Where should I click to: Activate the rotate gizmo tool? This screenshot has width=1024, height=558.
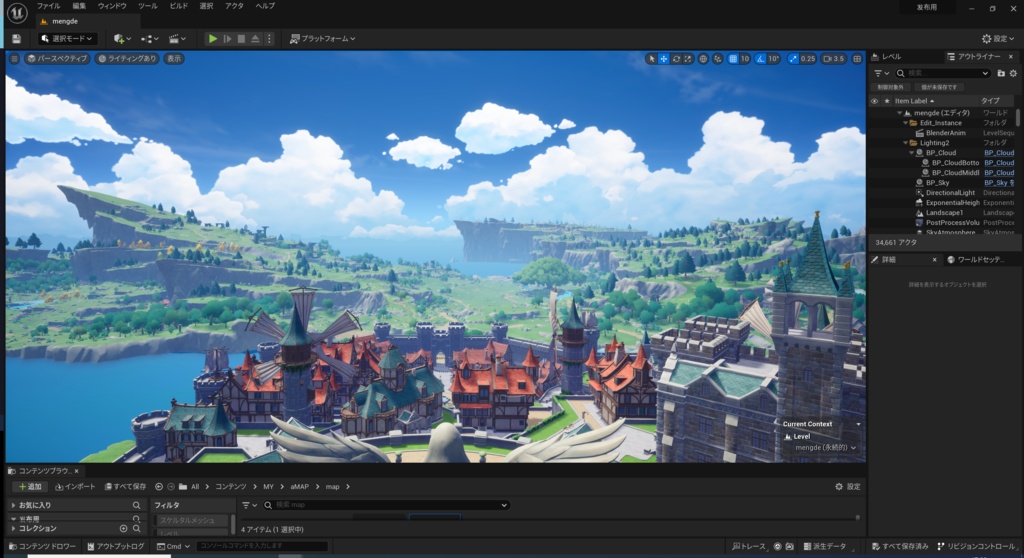tap(676, 59)
